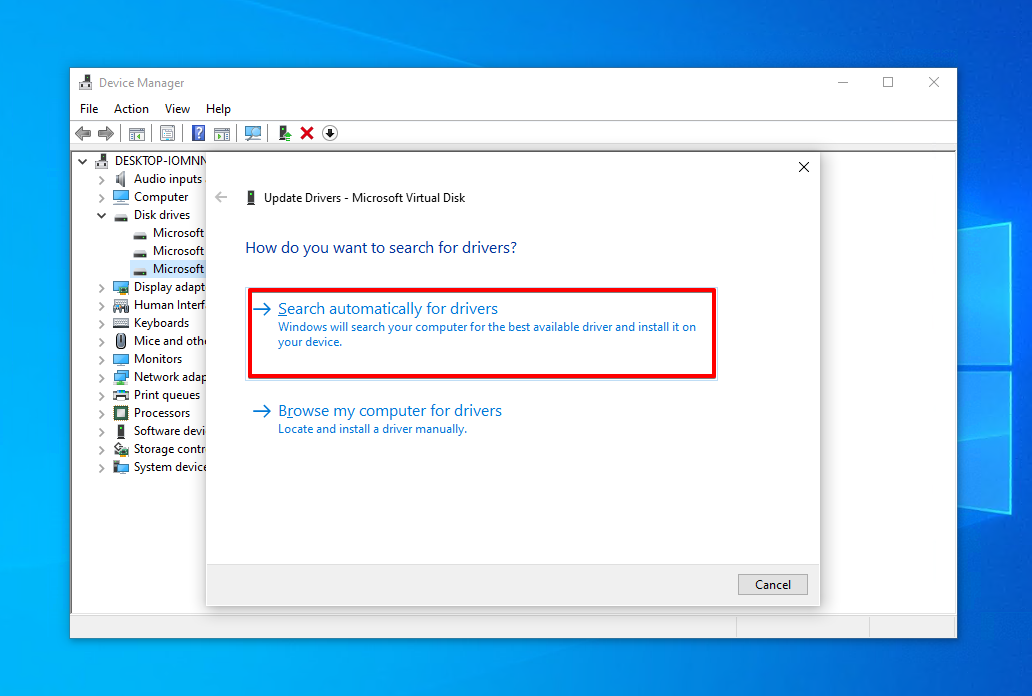Expand the Computer category
Screen dimensions: 1032x696
[x=101, y=198]
